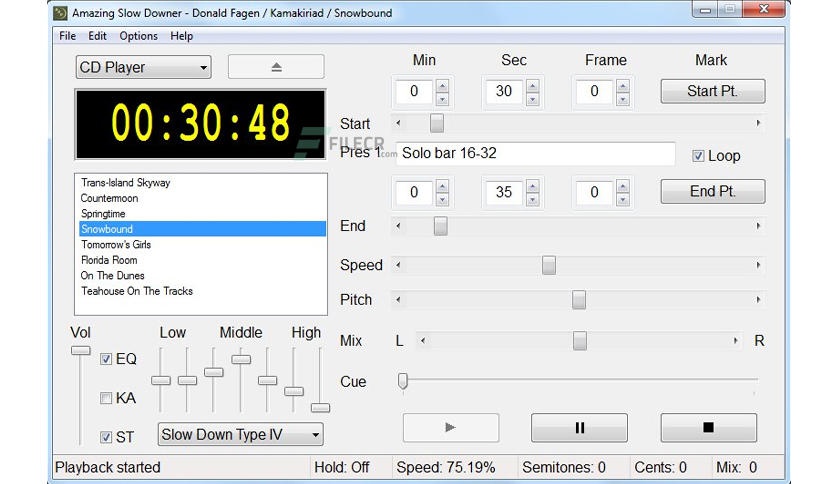Click left arrow of Start slider

point(398,123)
